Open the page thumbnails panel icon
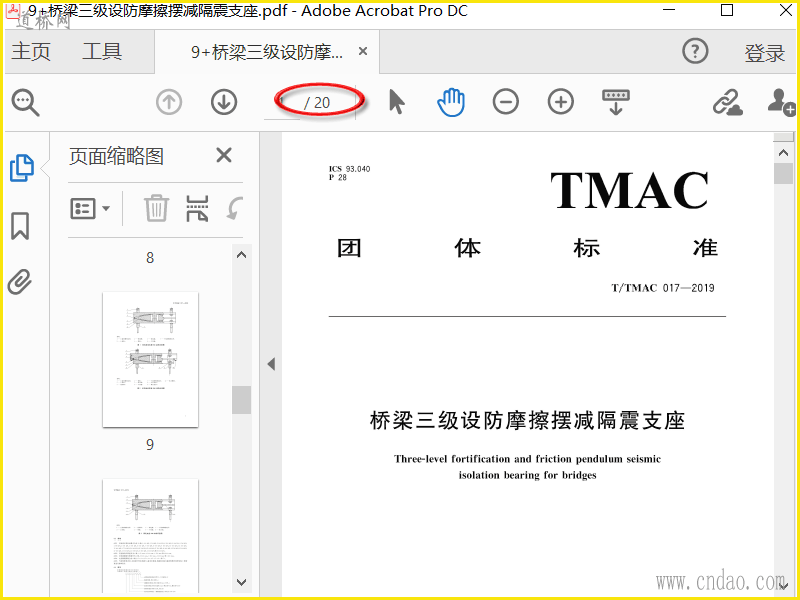This screenshot has height=600, width=800. [x=22, y=168]
